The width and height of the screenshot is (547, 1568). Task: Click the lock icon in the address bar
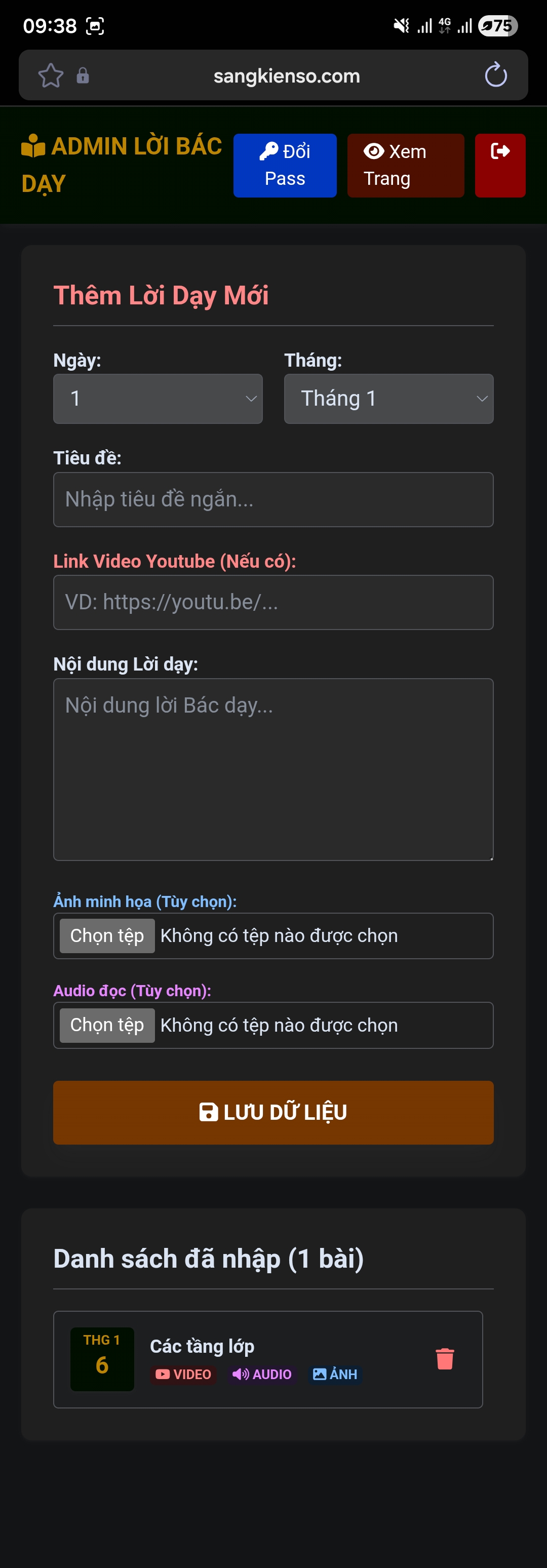pos(83,75)
